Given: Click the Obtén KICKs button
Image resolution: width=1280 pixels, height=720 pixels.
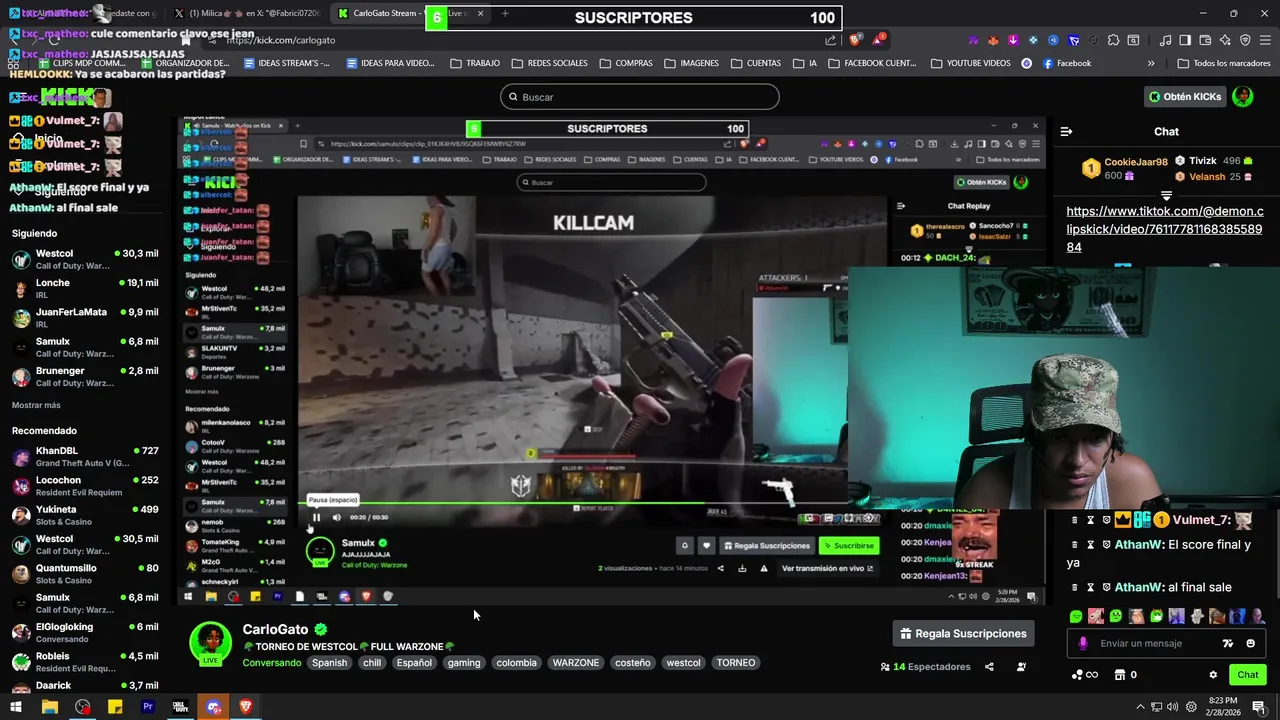Looking at the screenshot, I should (1185, 97).
